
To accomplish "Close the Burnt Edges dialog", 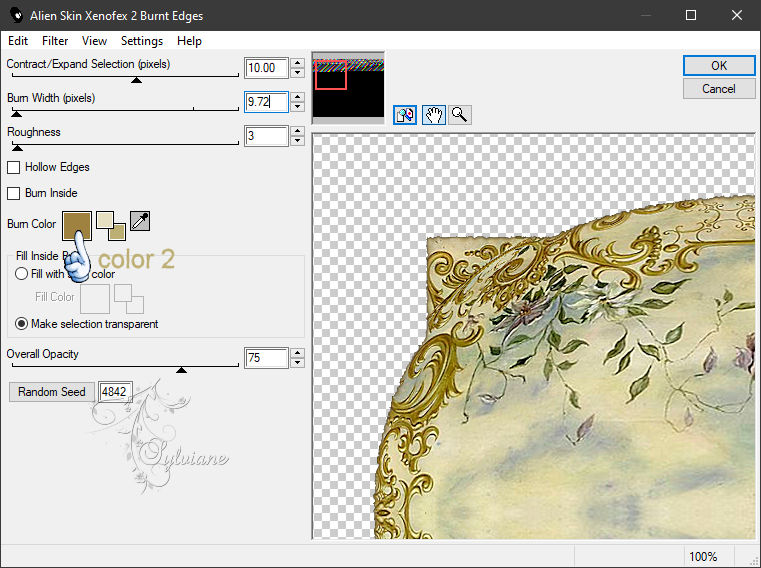I will pos(737,15).
